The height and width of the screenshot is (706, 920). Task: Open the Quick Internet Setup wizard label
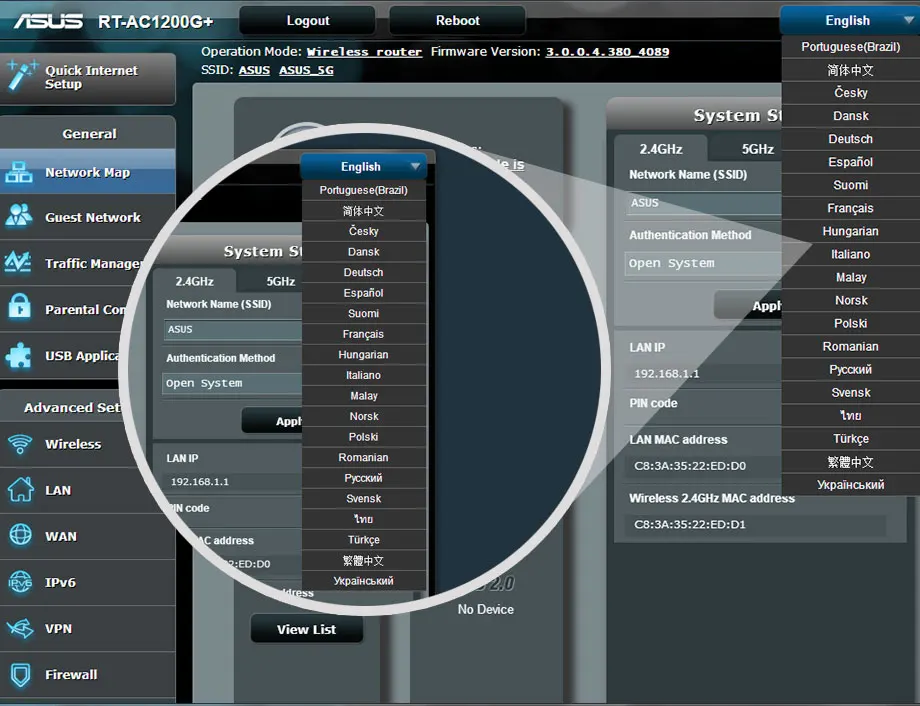pyautogui.click(x=92, y=77)
